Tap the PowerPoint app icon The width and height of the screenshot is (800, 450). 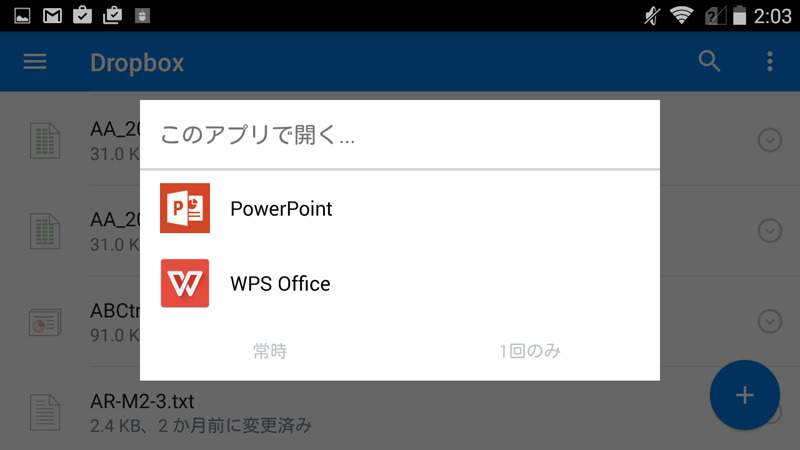tap(185, 208)
